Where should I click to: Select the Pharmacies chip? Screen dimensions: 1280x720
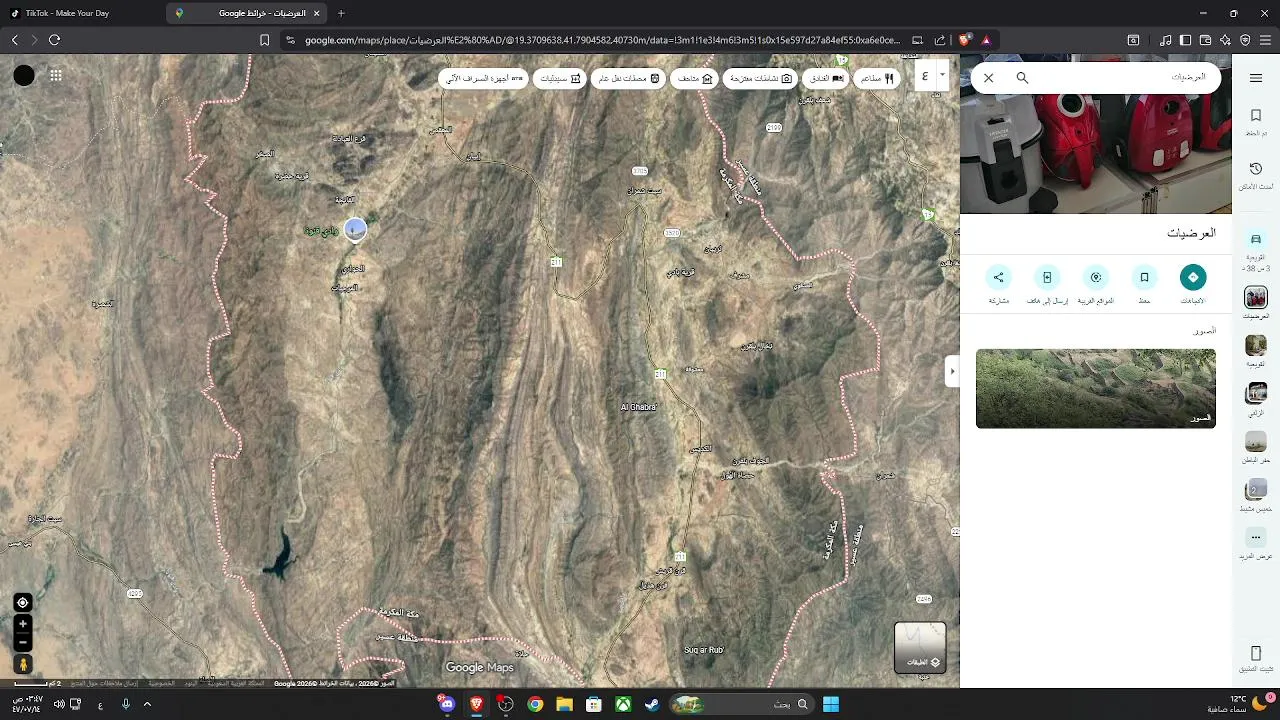click(x=561, y=78)
